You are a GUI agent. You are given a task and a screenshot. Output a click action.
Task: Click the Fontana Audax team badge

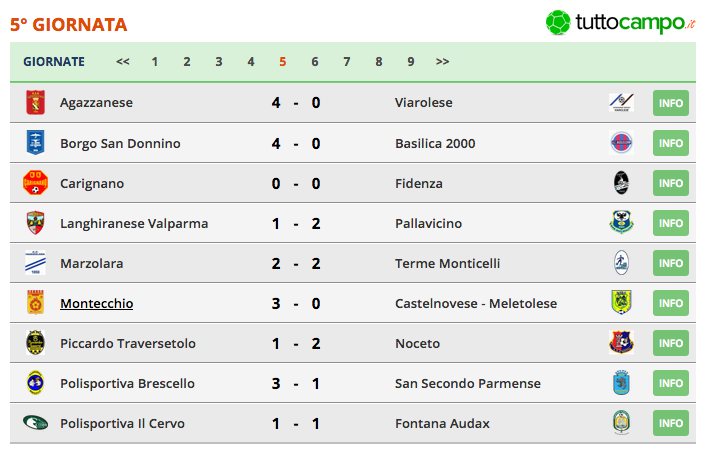coord(621,423)
